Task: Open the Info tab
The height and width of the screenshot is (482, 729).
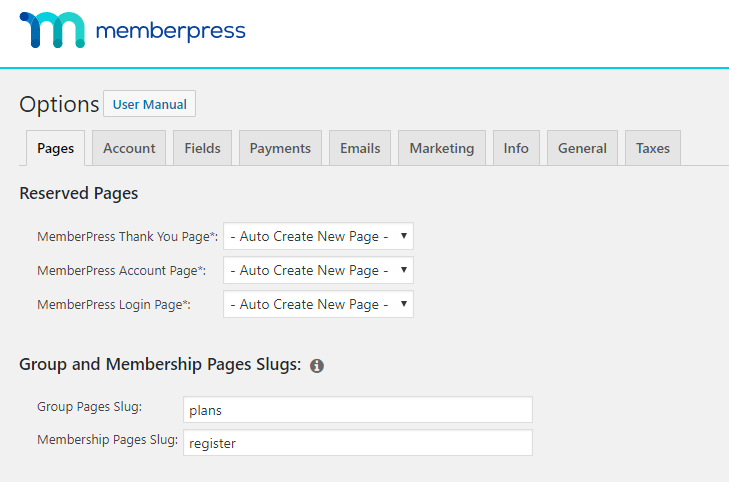Action: (x=516, y=148)
